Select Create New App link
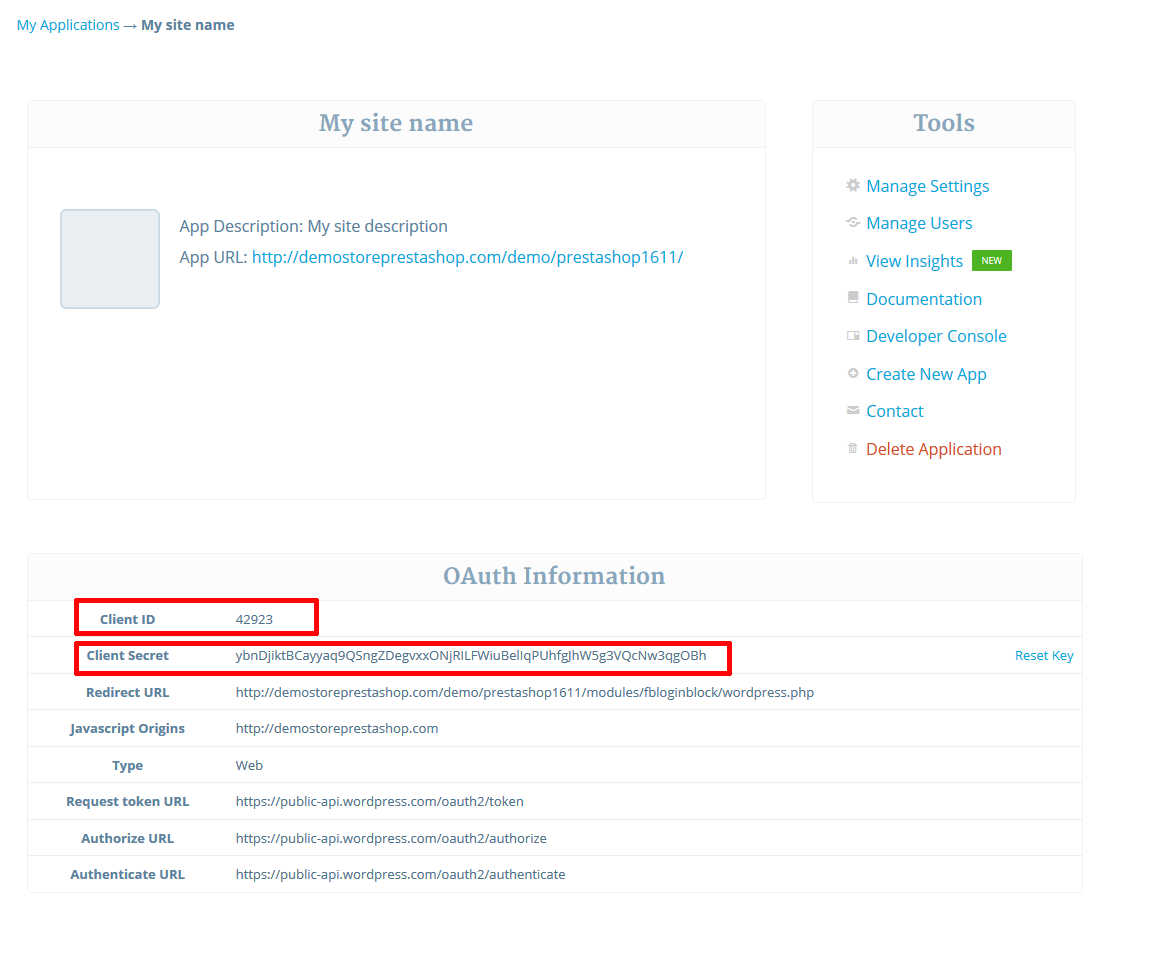The height and width of the screenshot is (953, 1156). tap(926, 374)
